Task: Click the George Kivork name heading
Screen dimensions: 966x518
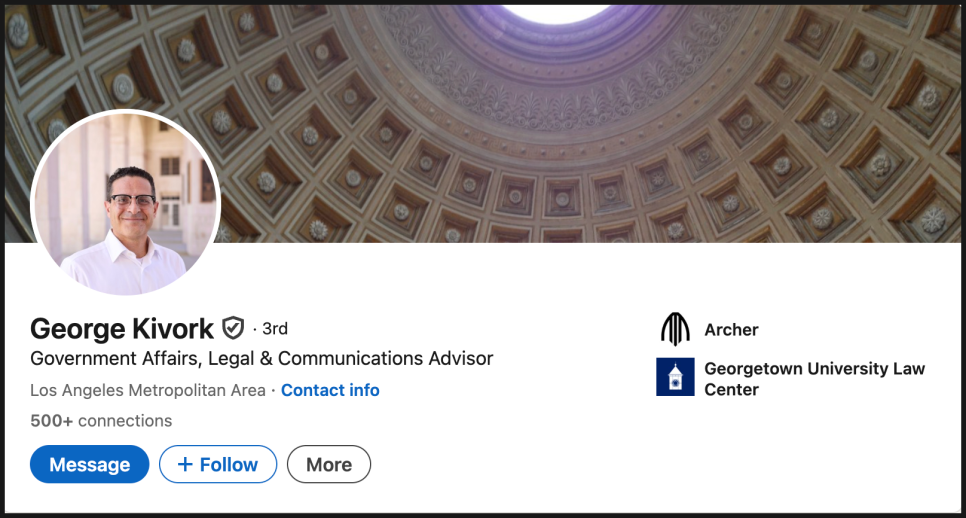Action: point(122,328)
